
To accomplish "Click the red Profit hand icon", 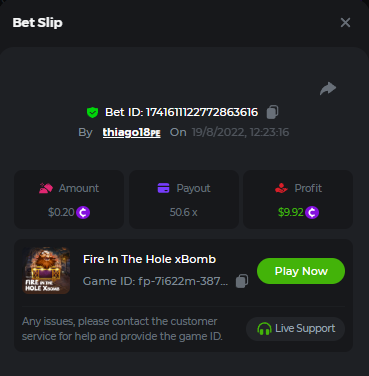I will 281,188.
